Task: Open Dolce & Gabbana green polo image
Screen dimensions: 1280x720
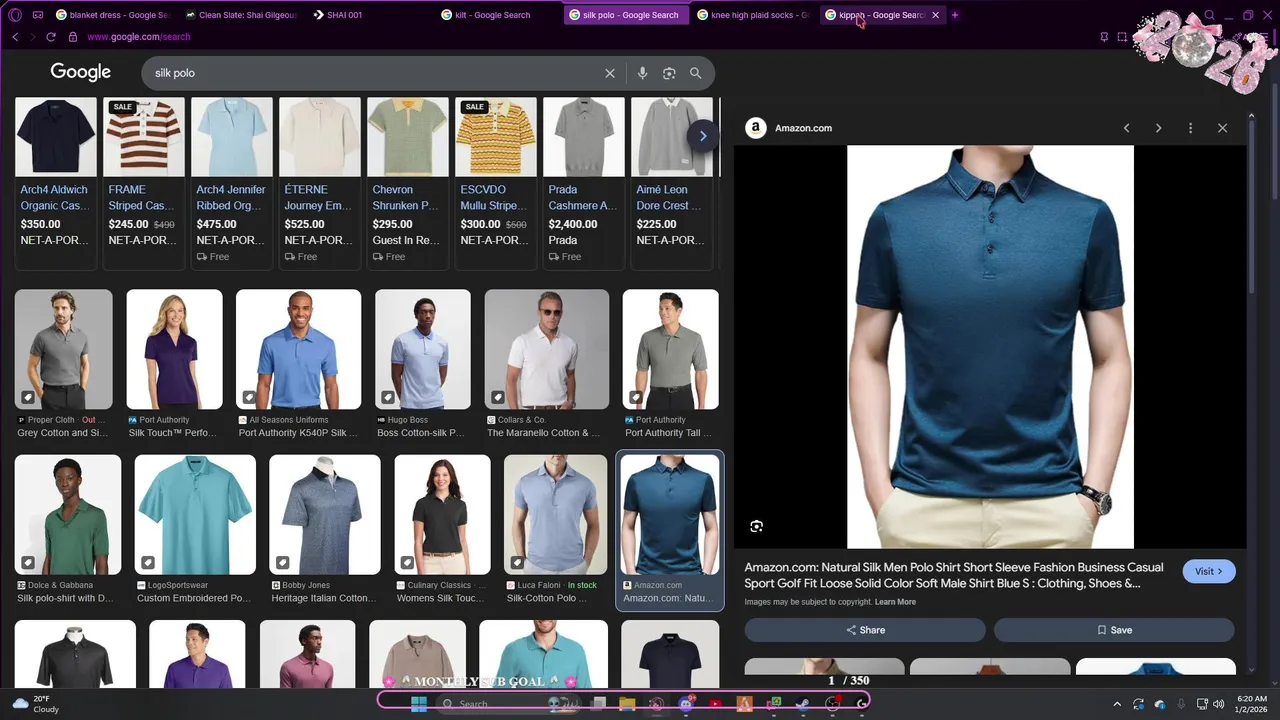Action: (68, 515)
